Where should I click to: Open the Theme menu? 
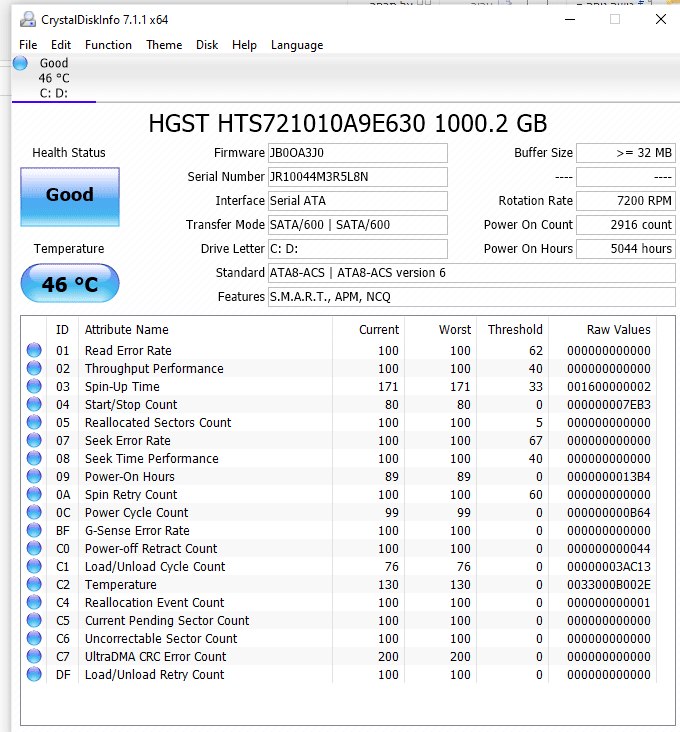point(164,45)
